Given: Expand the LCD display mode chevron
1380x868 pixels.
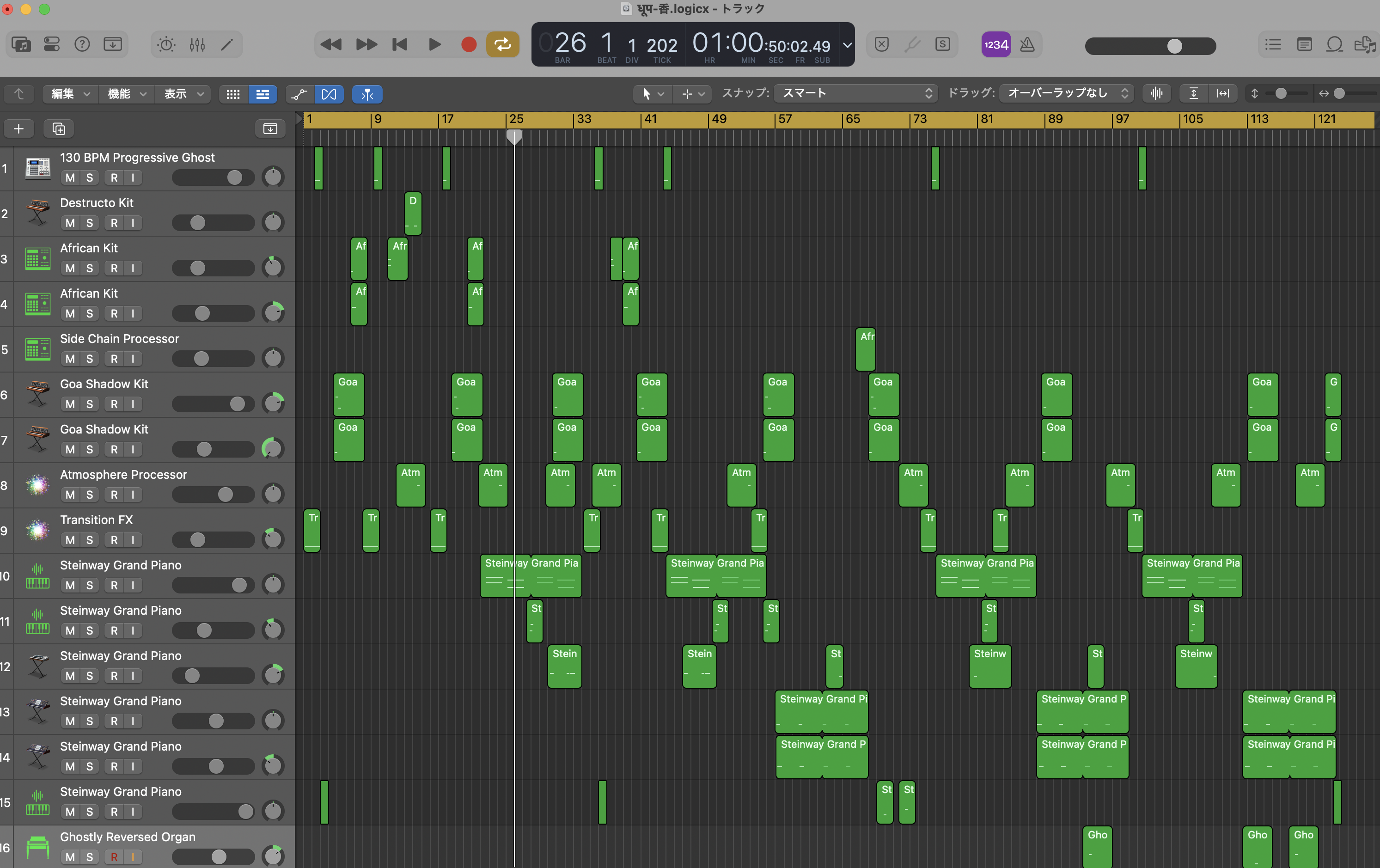Looking at the screenshot, I should click(x=847, y=45).
